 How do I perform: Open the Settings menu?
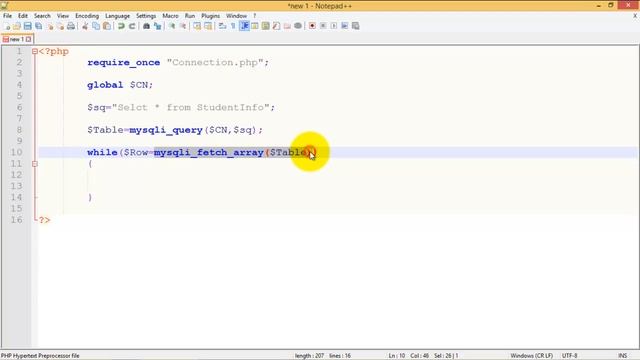[146, 16]
